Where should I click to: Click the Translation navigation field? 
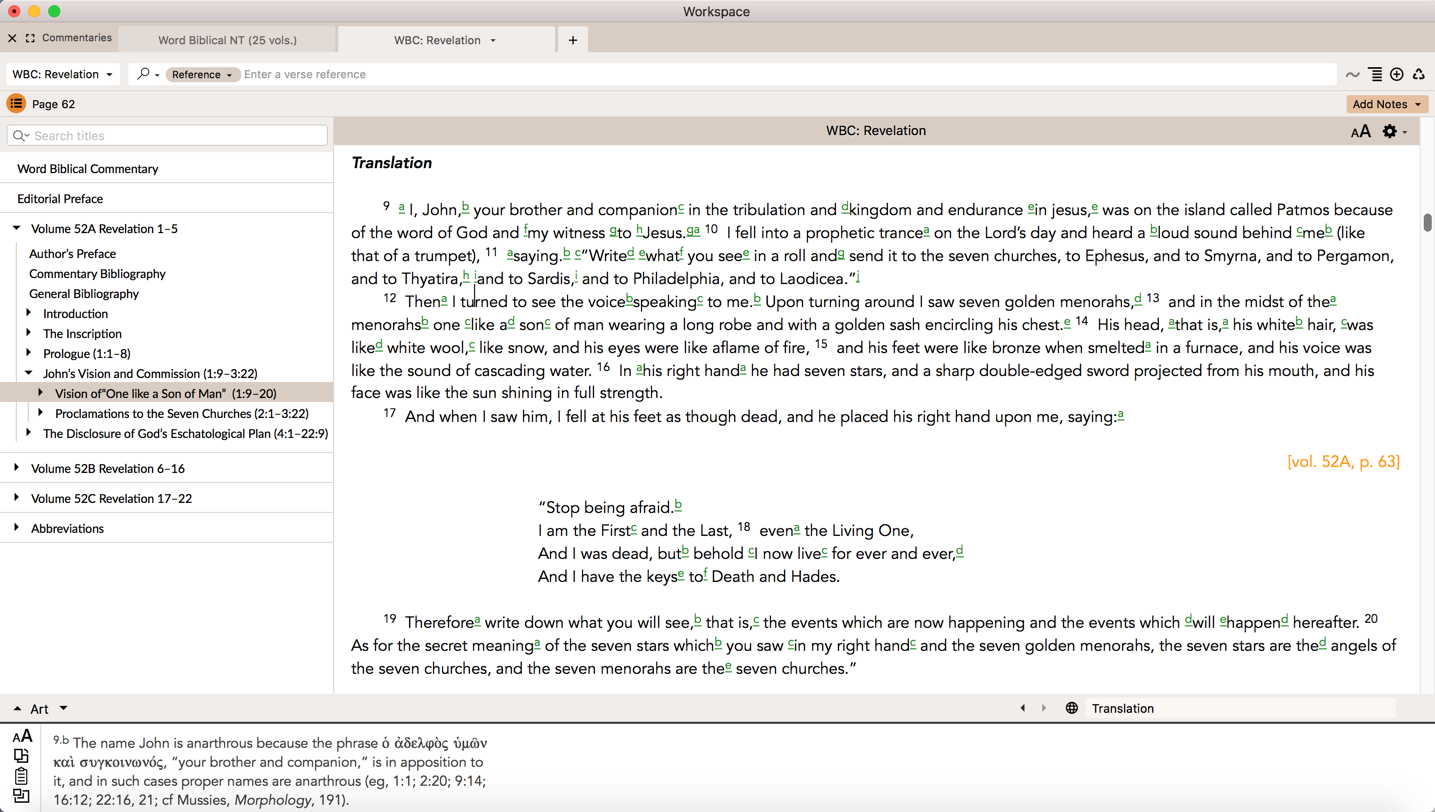1241,709
